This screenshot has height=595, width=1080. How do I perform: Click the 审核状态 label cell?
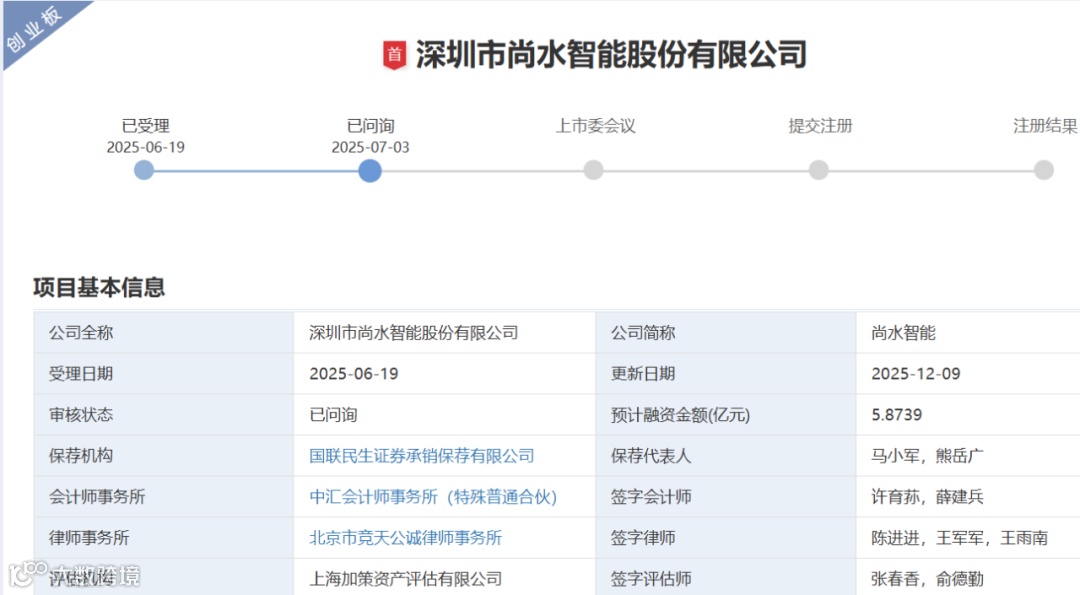(164, 415)
